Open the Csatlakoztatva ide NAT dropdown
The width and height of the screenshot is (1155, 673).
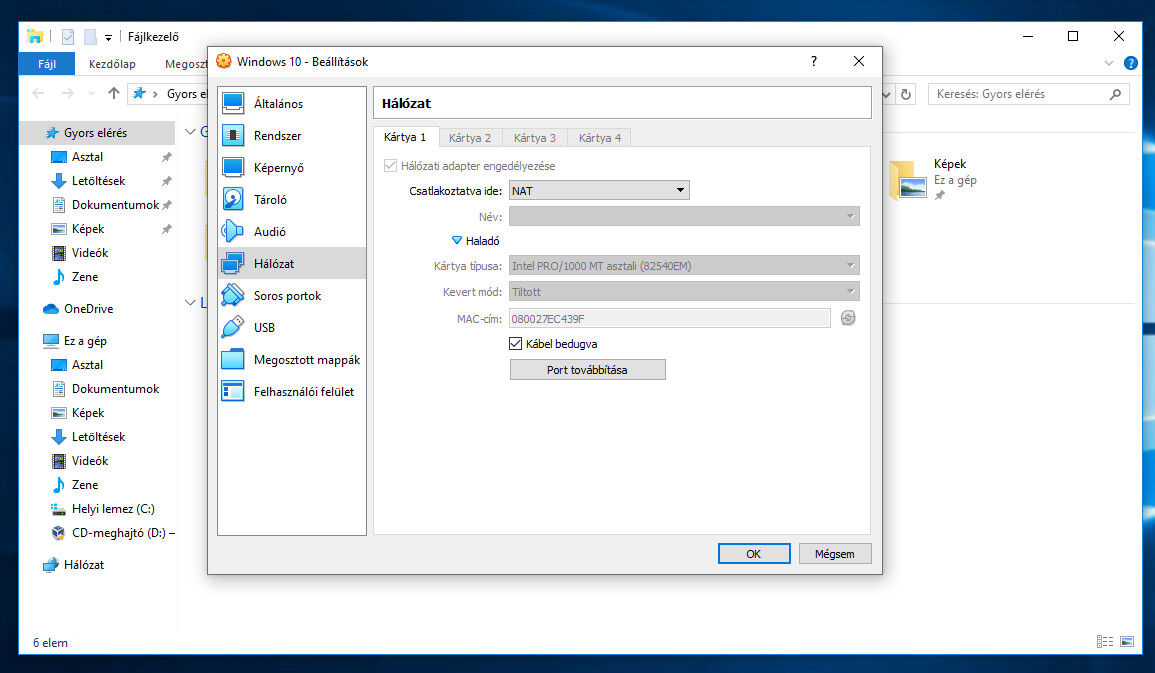click(599, 191)
